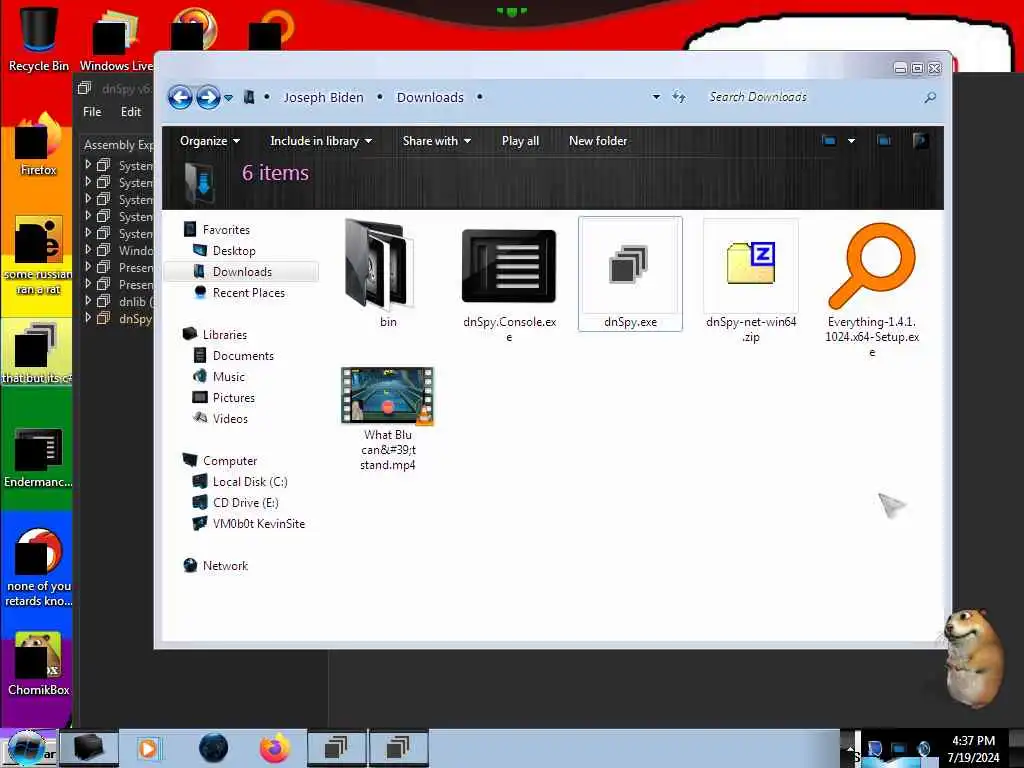
Task: Create a New folder
Action: [598, 141]
